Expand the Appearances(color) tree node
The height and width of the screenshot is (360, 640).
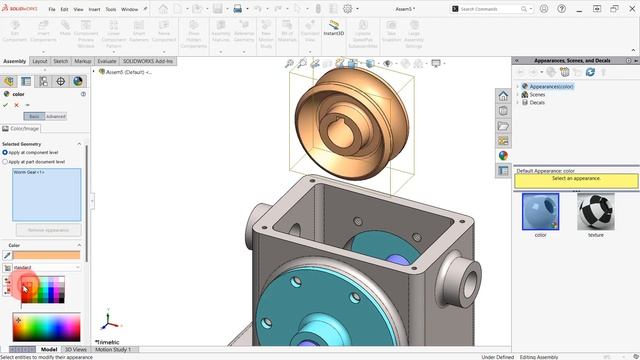pyautogui.click(x=518, y=87)
